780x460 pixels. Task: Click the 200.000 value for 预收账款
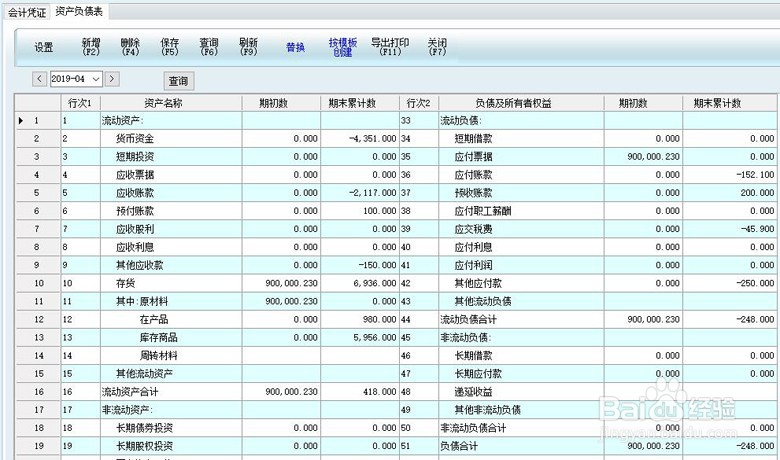[730, 193]
